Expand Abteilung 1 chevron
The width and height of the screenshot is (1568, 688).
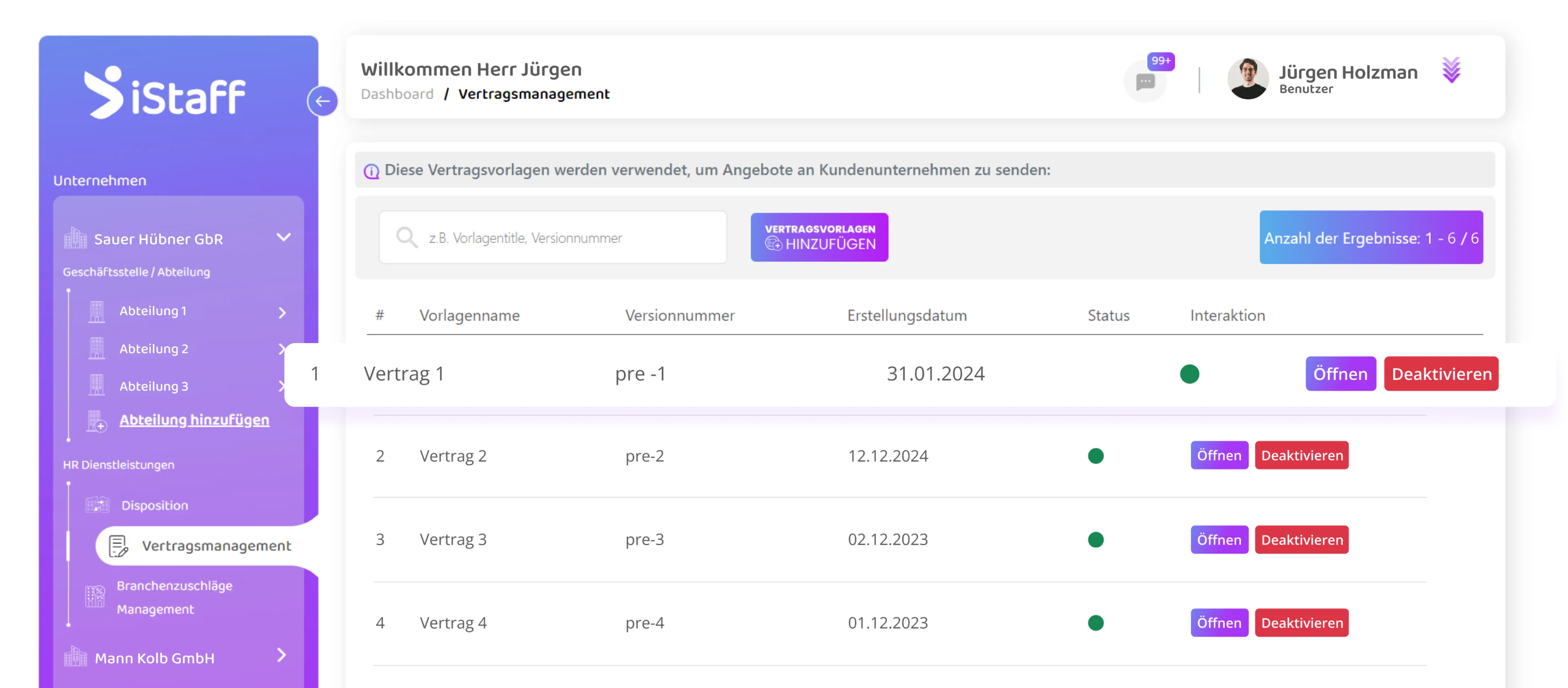click(282, 312)
